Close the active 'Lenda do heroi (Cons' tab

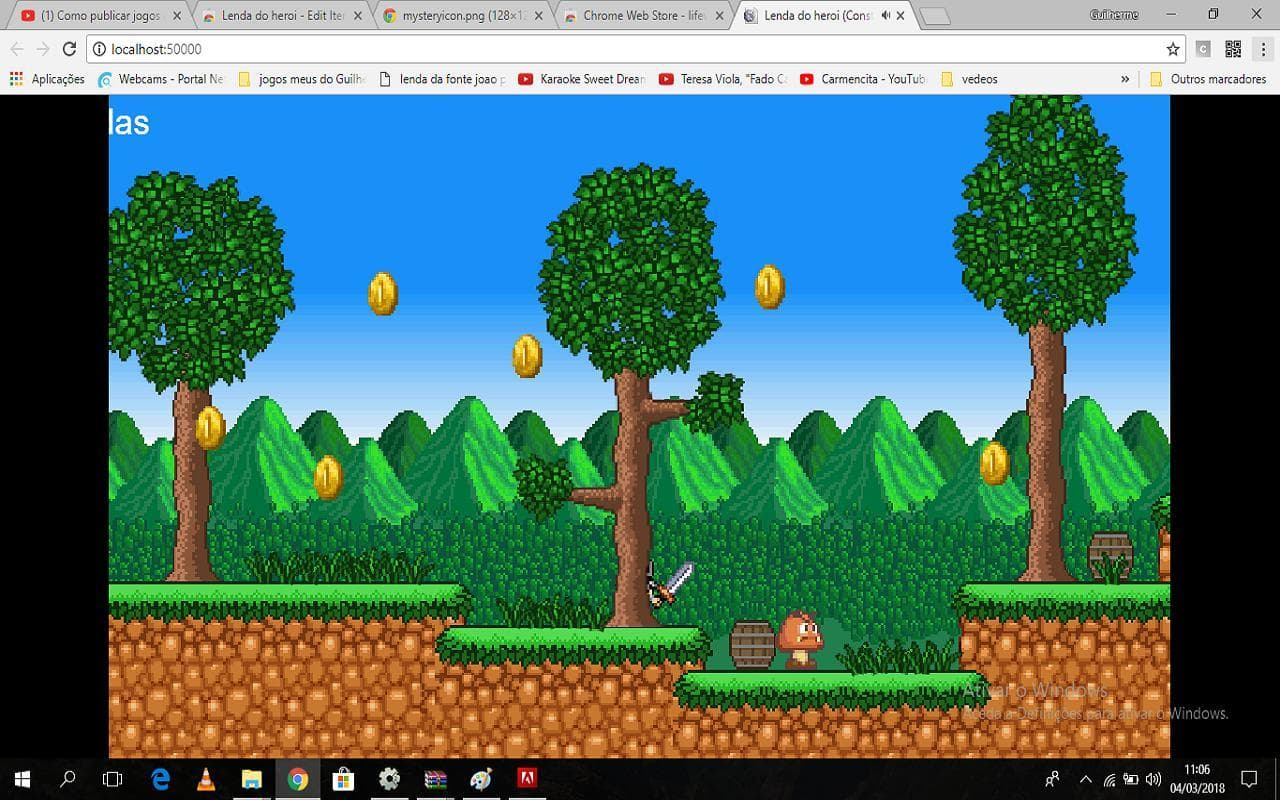click(x=901, y=16)
